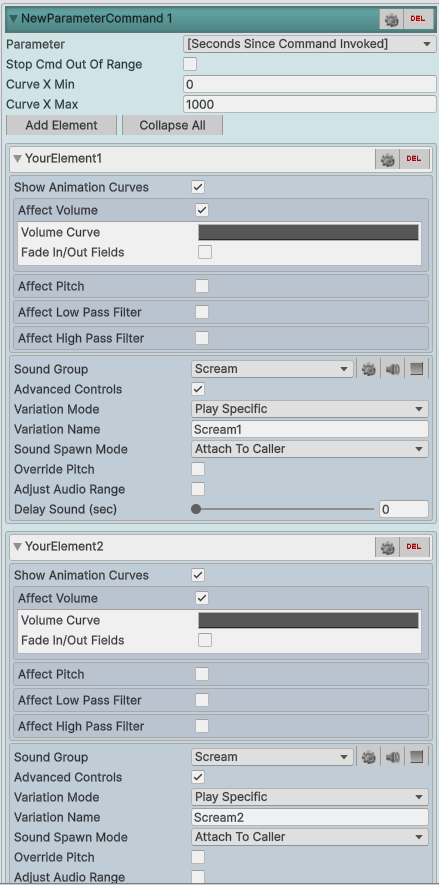Enable Affect Pitch in YourElement1
Image resolution: width=439 pixels, height=885 pixels.
(202, 286)
